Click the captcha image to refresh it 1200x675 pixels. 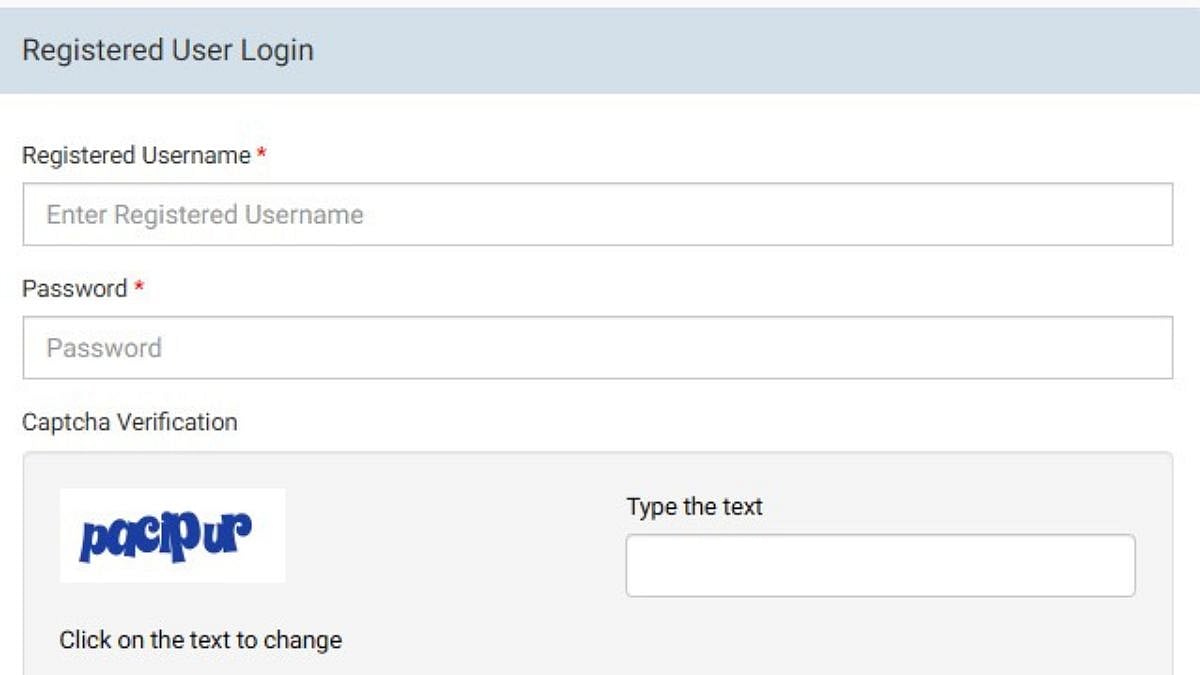(172, 536)
